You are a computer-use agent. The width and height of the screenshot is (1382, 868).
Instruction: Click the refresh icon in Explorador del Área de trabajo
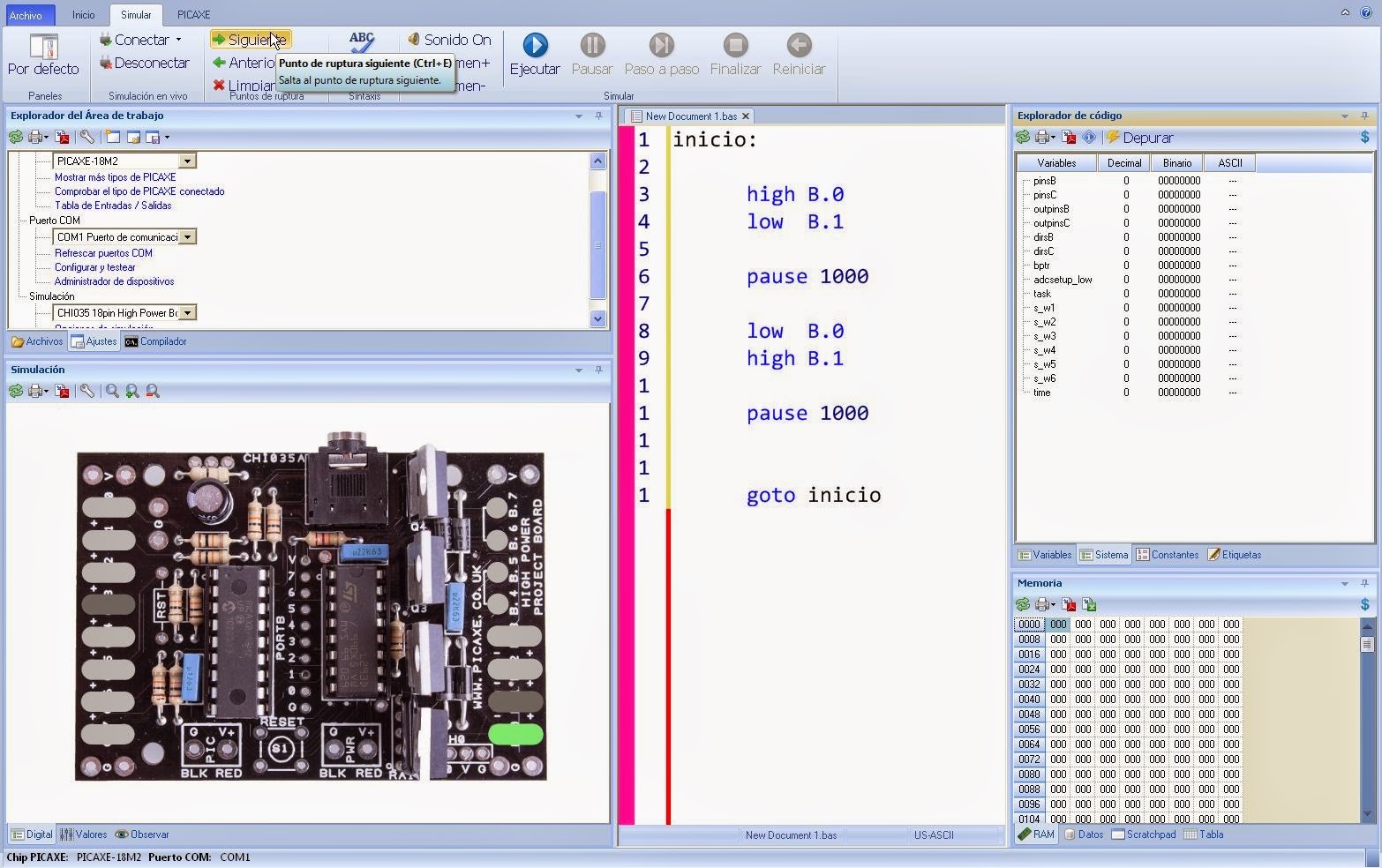(x=15, y=137)
